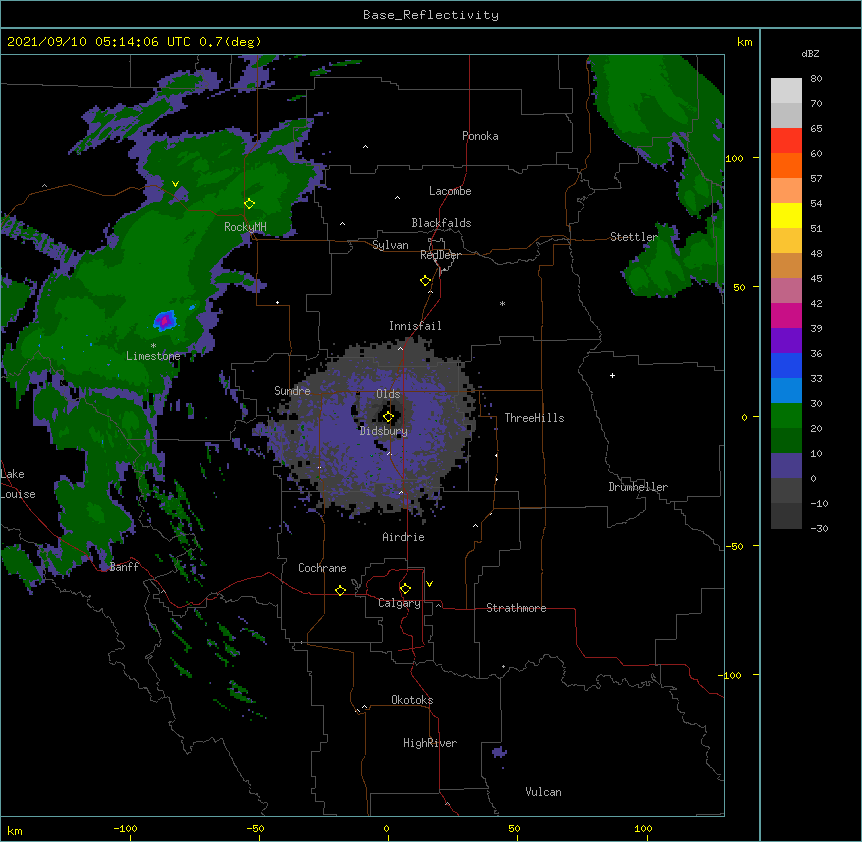Click the yellow diamond marker above RockyMH
The height and width of the screenshot is (842, 862).
[249, 204]
